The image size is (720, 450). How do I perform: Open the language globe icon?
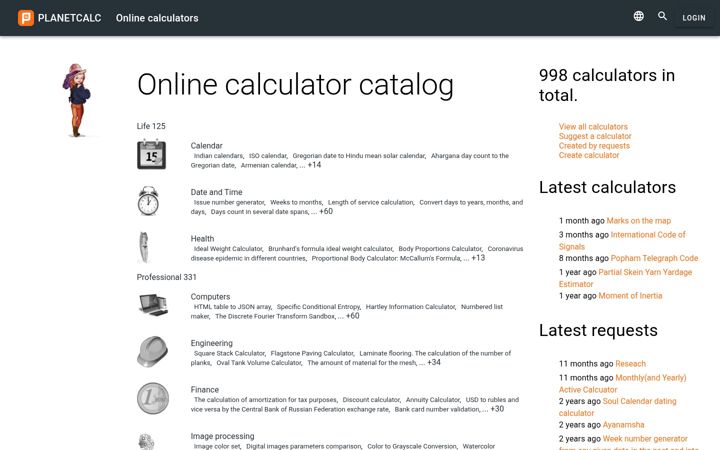pyautogui.click(x=638, y=16)
